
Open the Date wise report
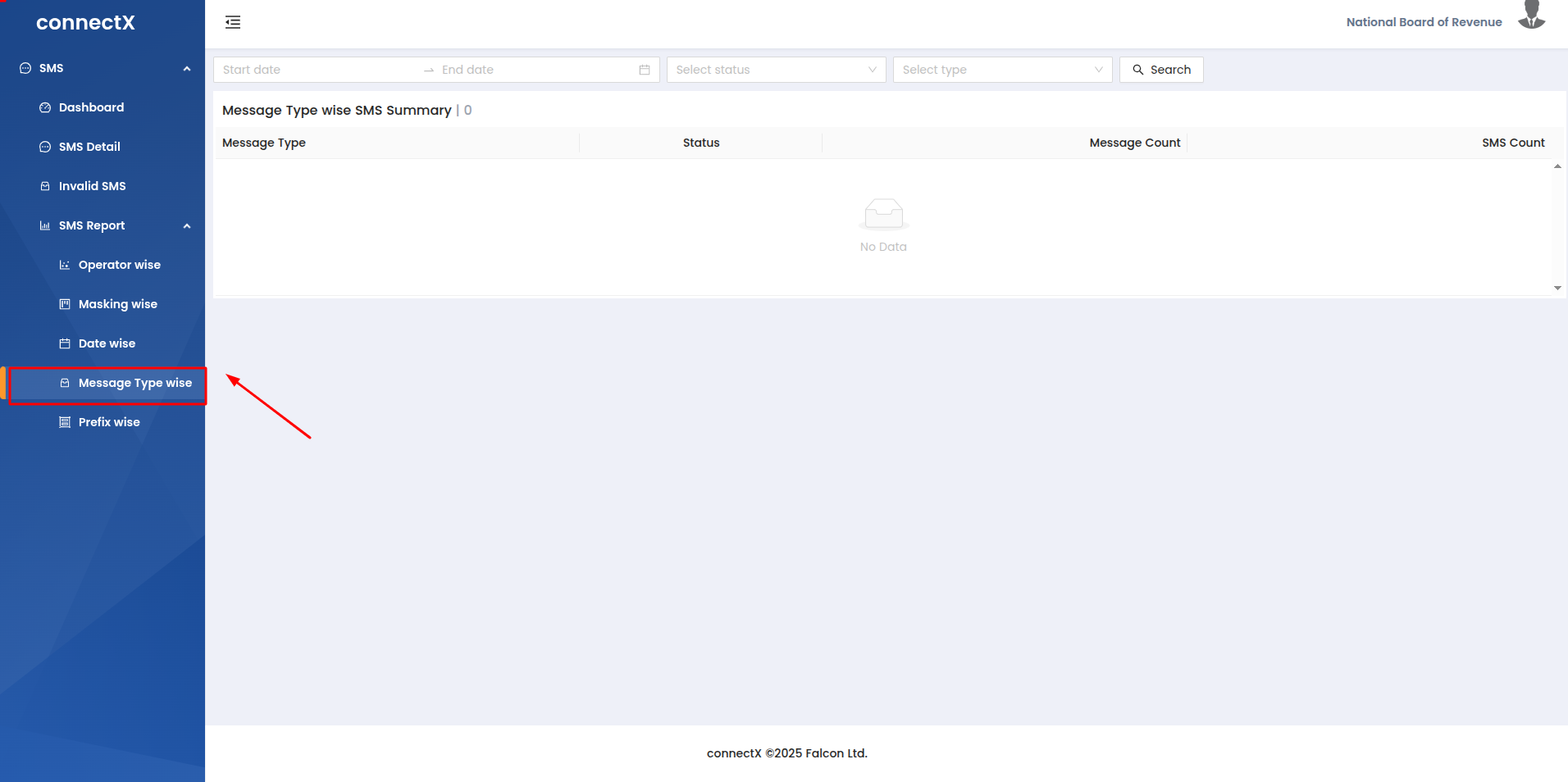pyautogui.click(x=107, y=343)
